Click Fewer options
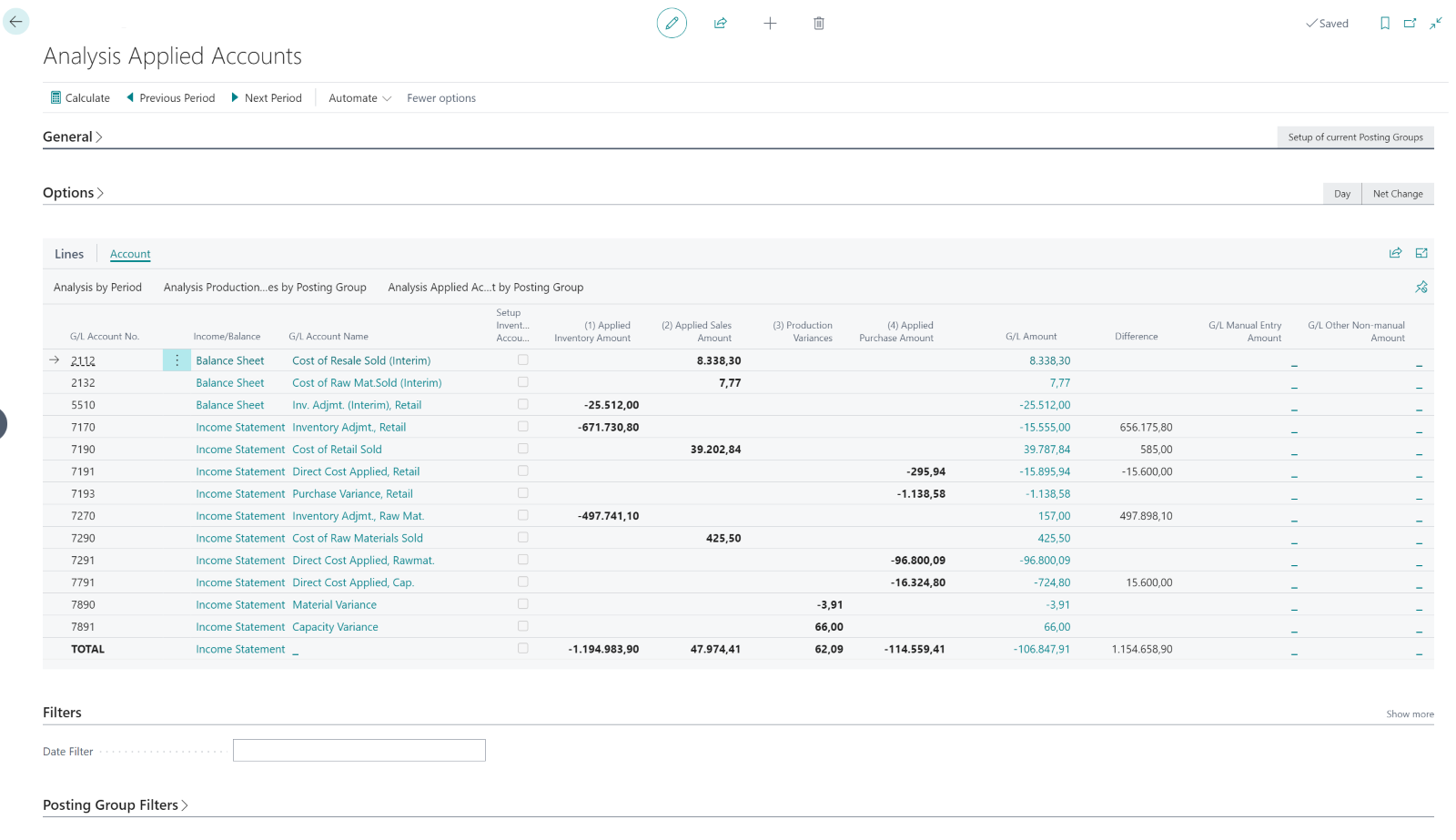The width and height of the screenshot is (1456, 840). coord(441,97)
